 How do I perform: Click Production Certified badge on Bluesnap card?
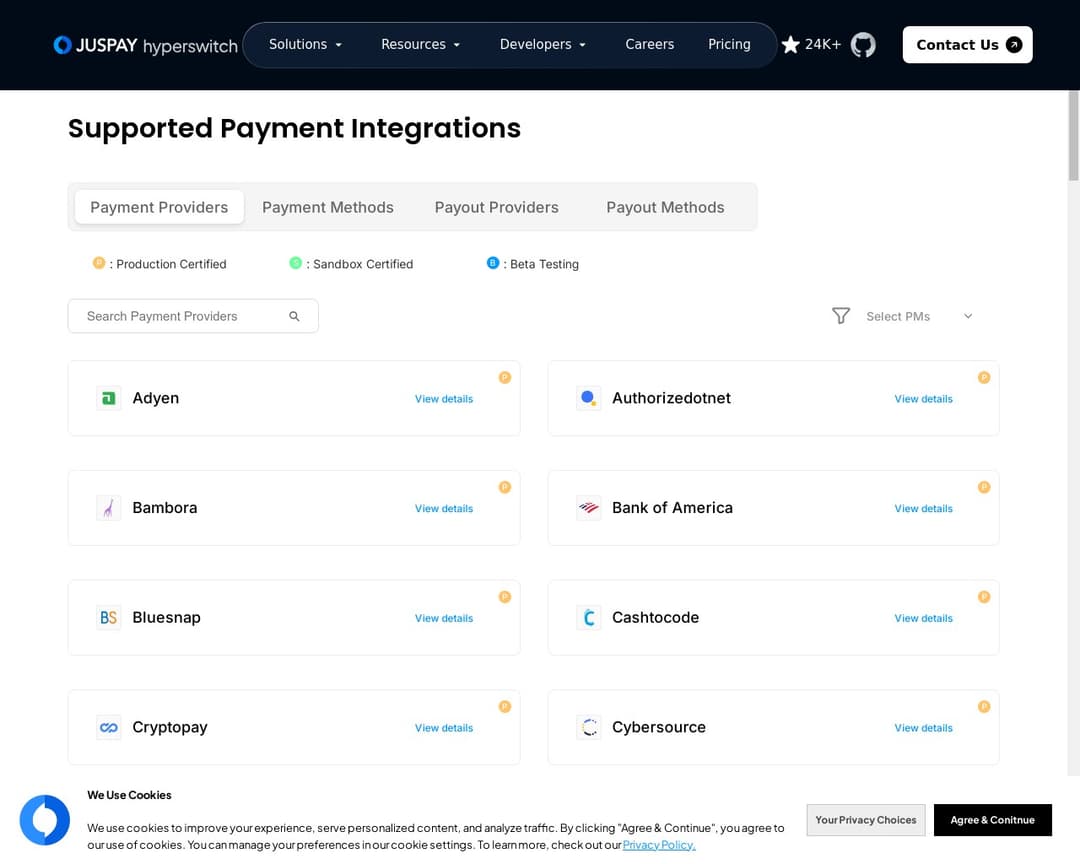pyautogui.click(x=505, y=597)
